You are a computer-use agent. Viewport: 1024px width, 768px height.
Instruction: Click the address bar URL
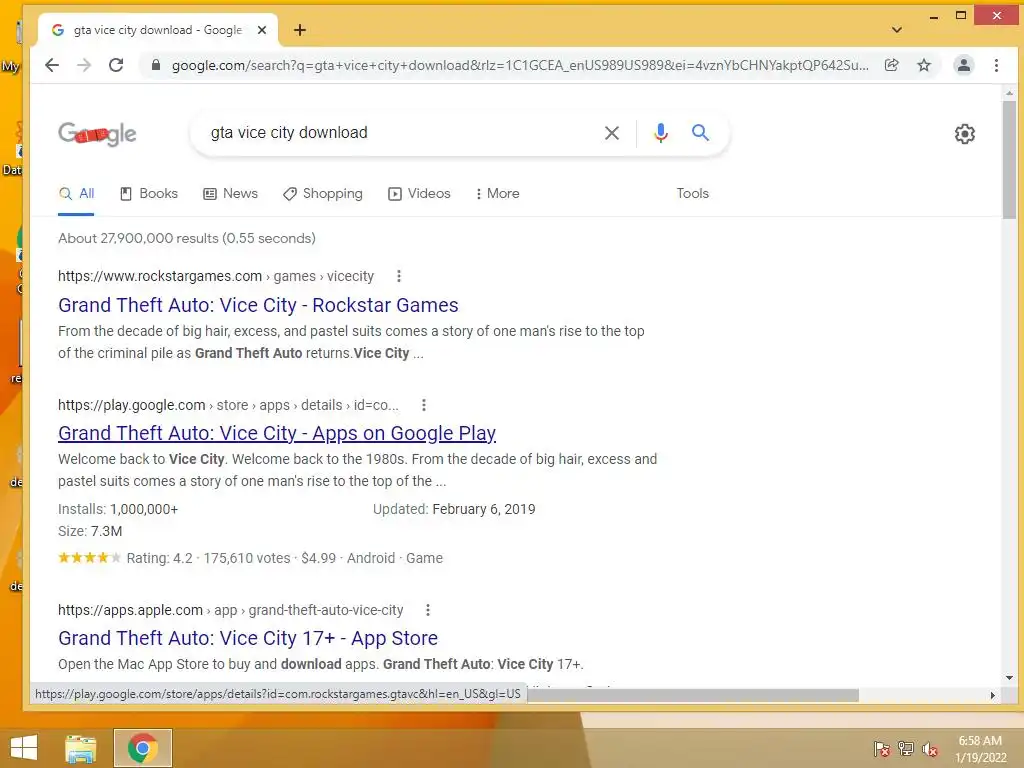pos(520,65)
